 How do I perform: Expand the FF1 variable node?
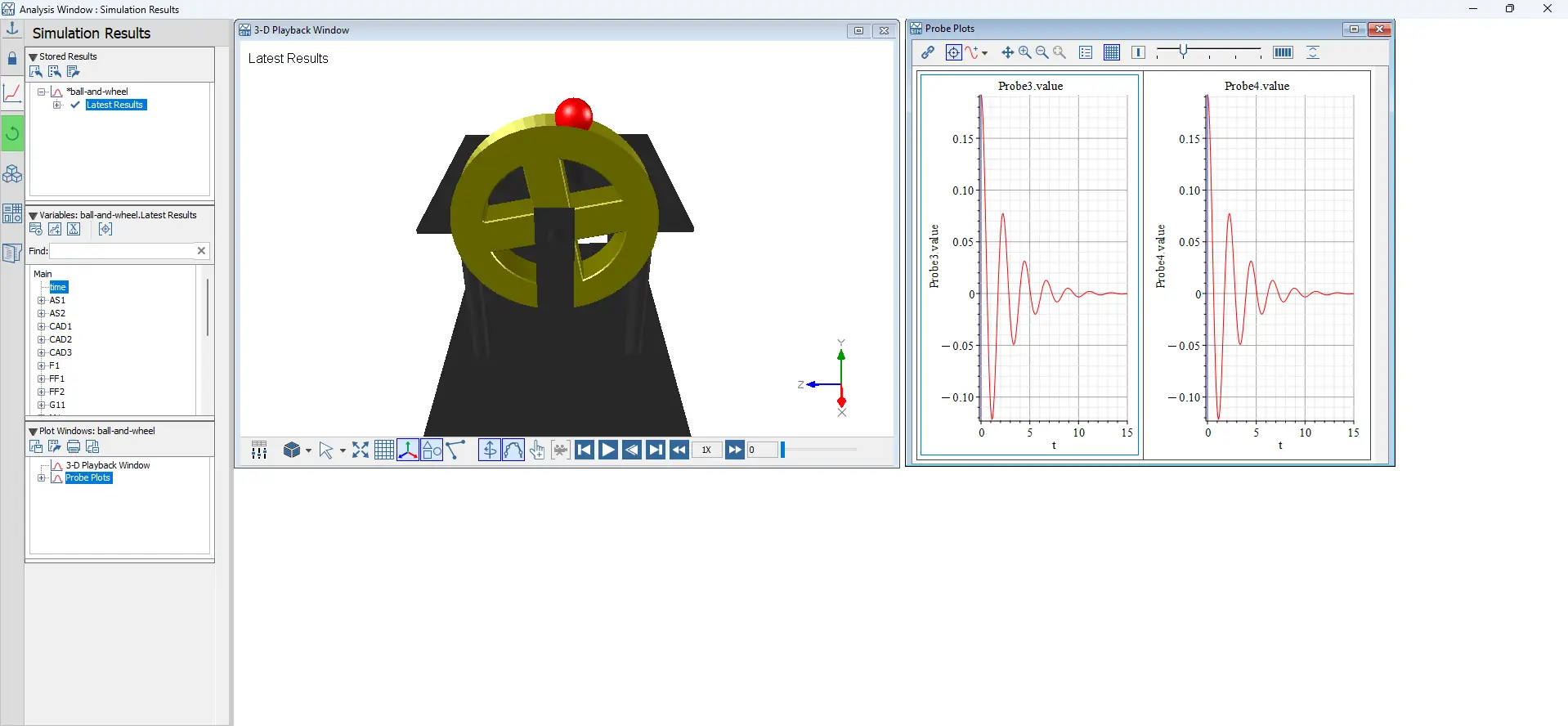41,379
